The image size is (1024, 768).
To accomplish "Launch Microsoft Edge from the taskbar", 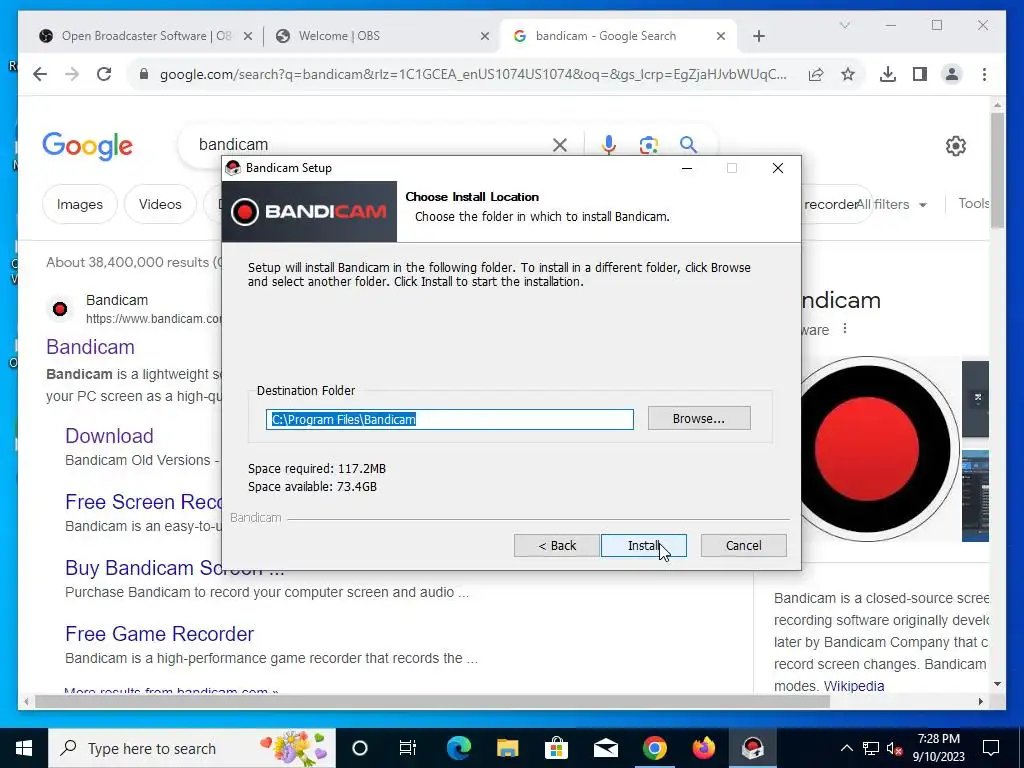I will coord(458,748).
